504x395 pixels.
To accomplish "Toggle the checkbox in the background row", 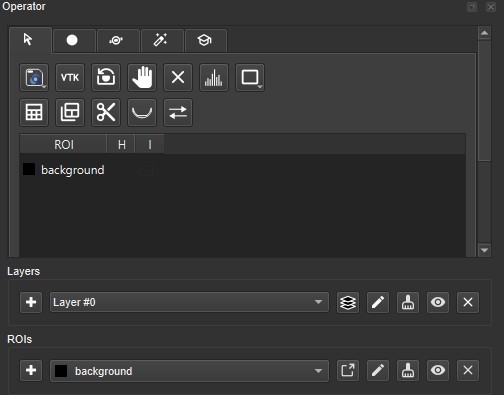I will (146, 170).
